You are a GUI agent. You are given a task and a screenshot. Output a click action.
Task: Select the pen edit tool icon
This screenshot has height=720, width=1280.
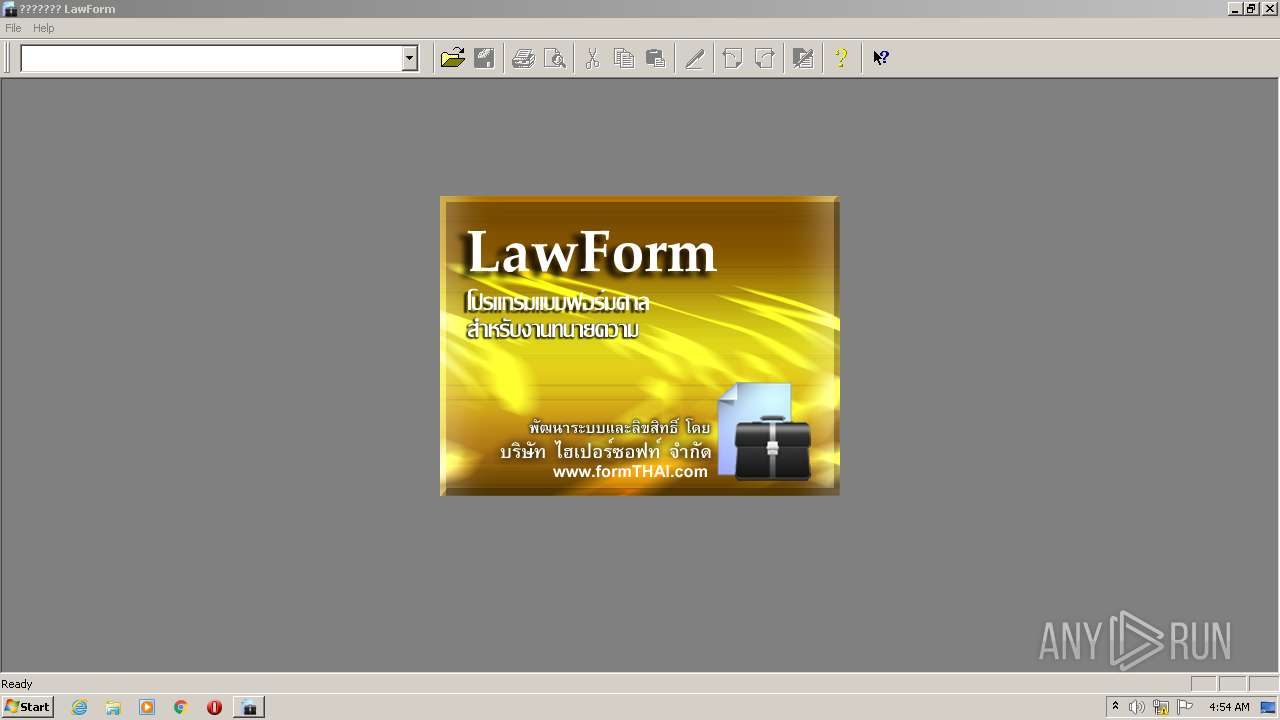695,58
